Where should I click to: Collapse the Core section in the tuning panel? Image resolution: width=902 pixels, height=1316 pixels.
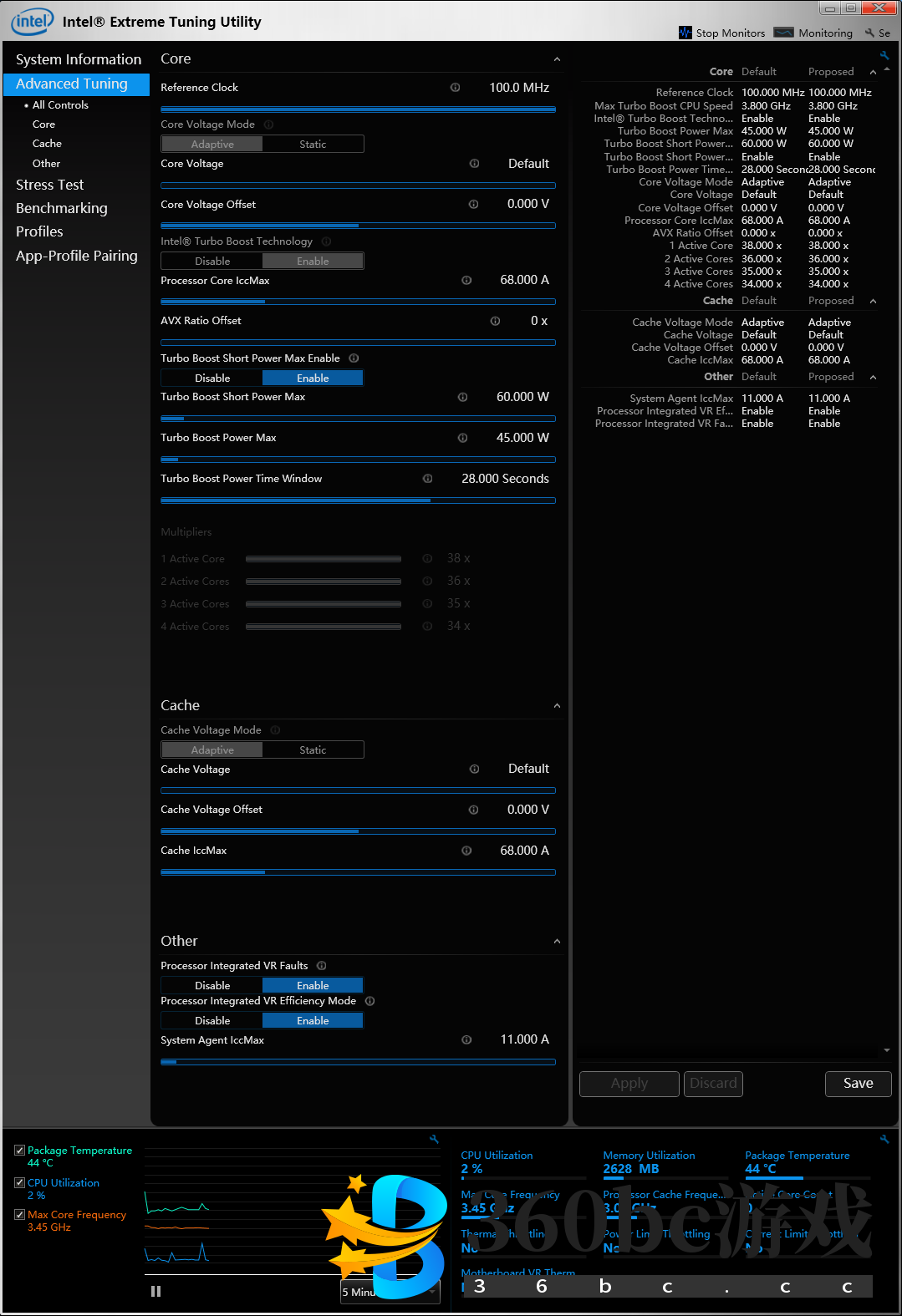[557, 59]
